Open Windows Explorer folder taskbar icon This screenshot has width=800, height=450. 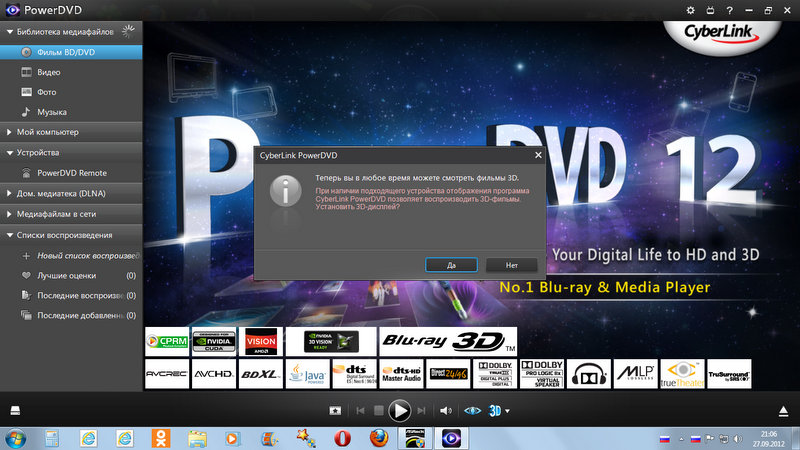tap(197, 438)
